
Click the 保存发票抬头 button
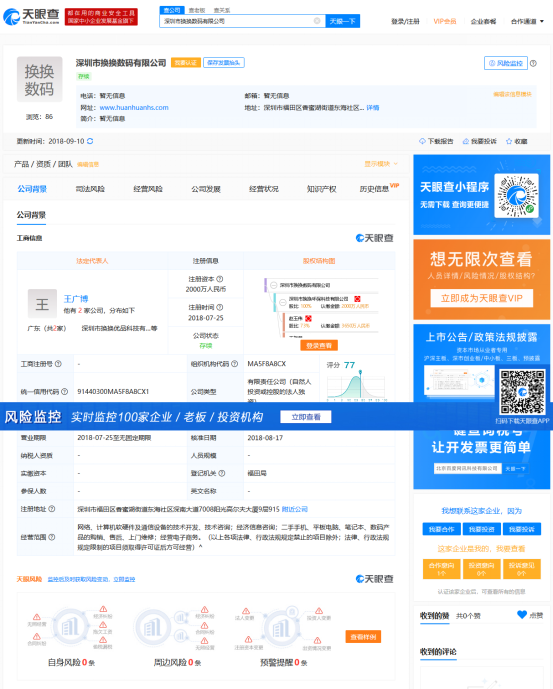(224, 63)
